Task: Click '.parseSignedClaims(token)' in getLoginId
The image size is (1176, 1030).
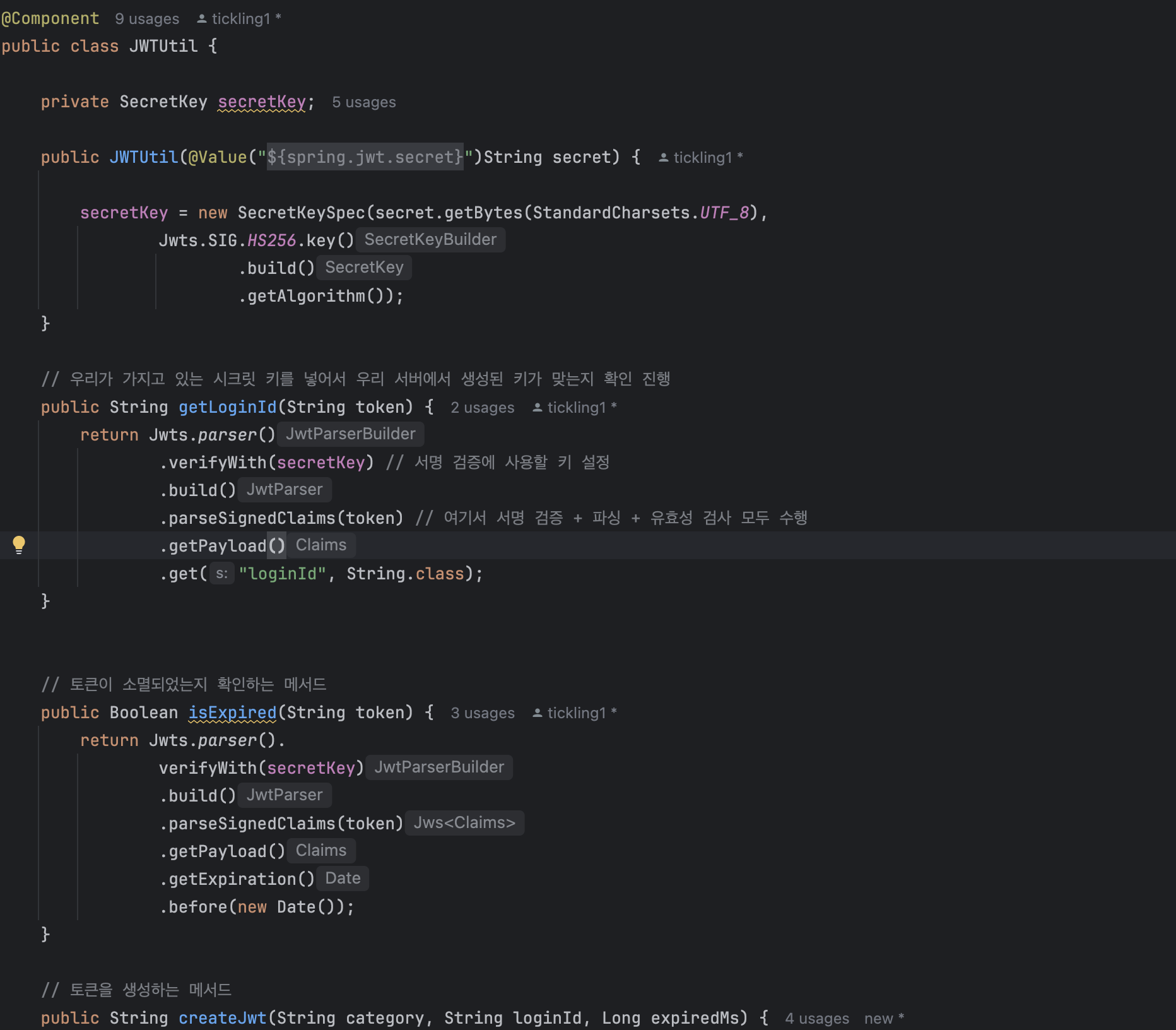Action: 281,519
